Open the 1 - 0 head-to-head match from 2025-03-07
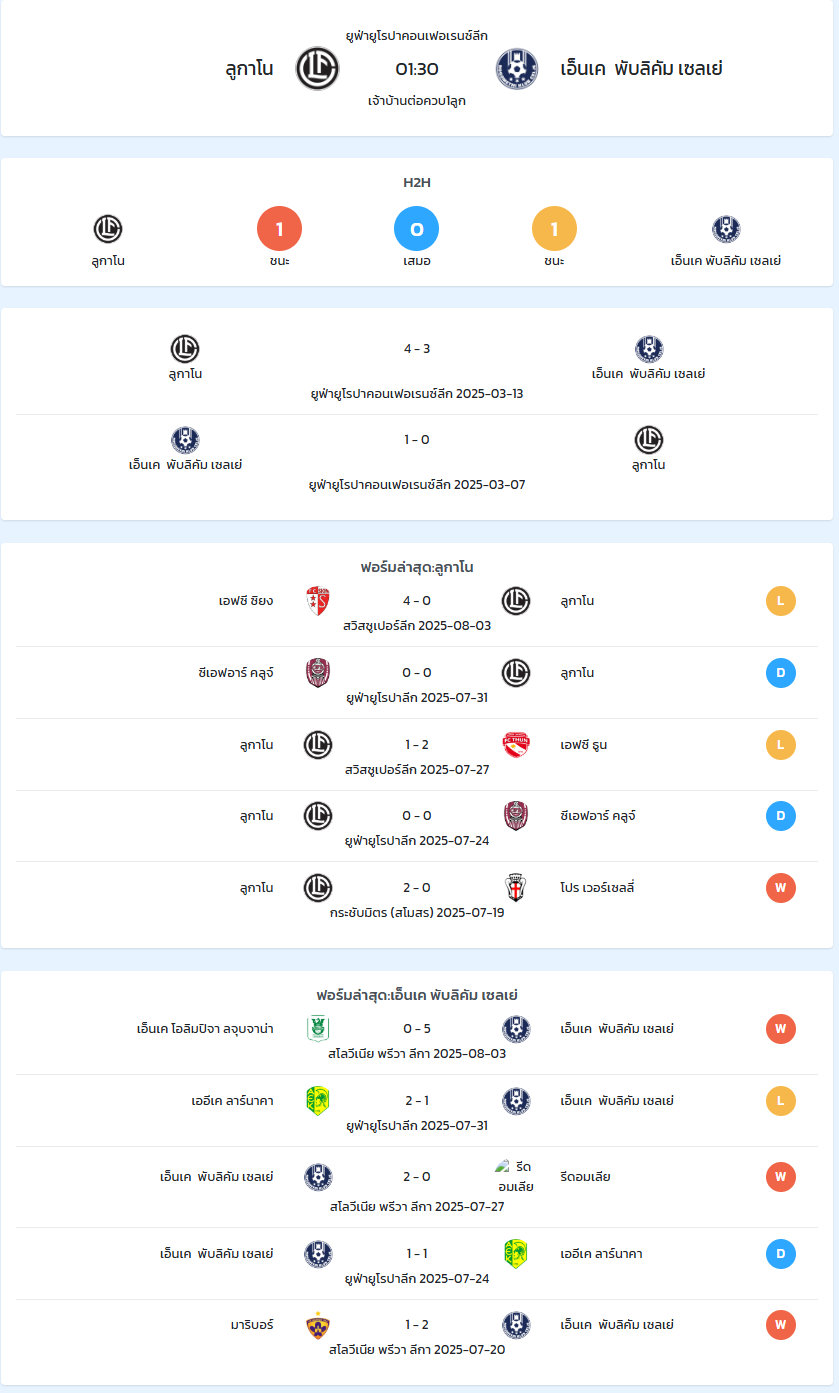The width and height of the screenshot is (839, 1393). [417, 440]
